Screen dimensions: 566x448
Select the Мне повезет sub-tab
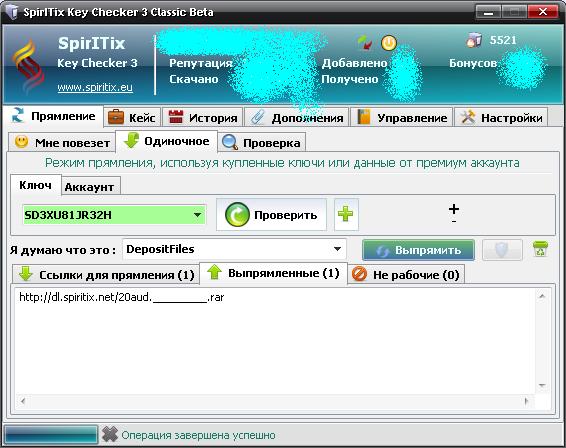coord(62,143)
